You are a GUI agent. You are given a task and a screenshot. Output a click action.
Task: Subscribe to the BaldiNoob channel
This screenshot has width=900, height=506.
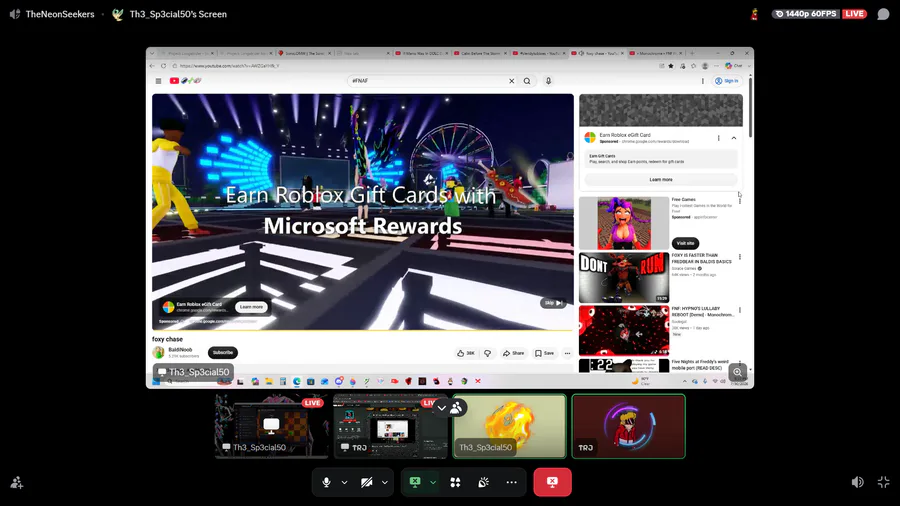coord(223,352)
